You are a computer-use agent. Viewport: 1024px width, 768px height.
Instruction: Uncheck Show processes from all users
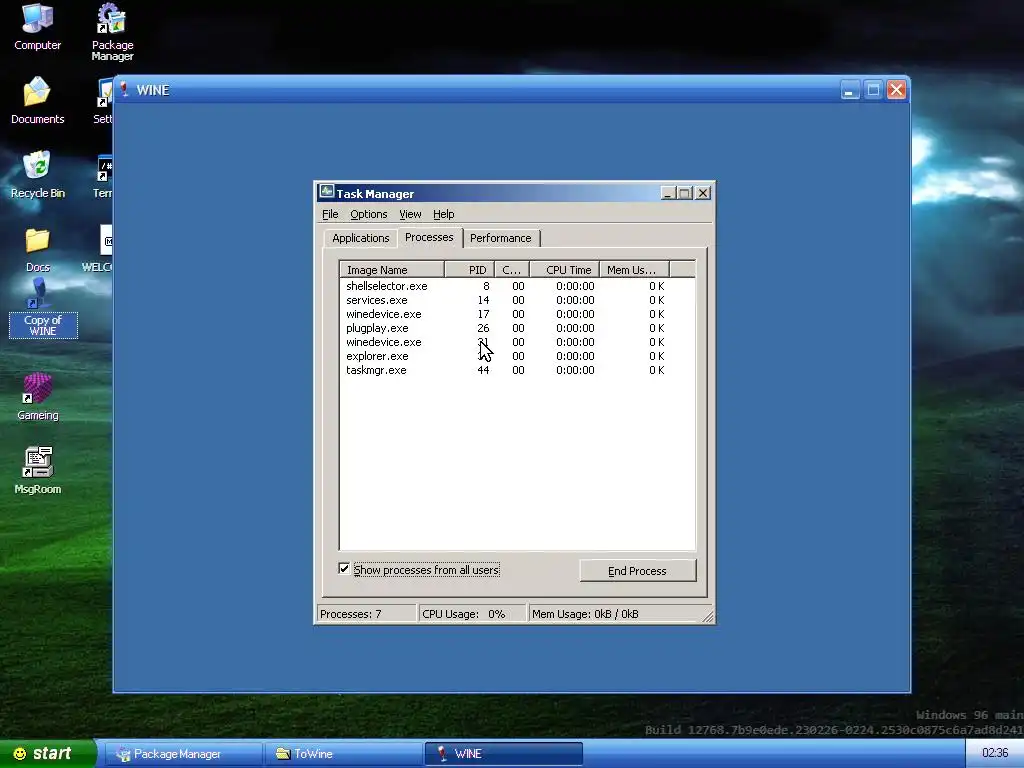(x=344, y=569)
